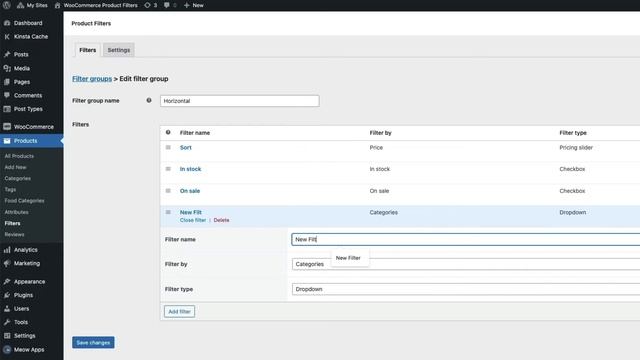Screen dimensions: 640x360
Task: Open Food Categories submenu item
Action: coord(24,200)
